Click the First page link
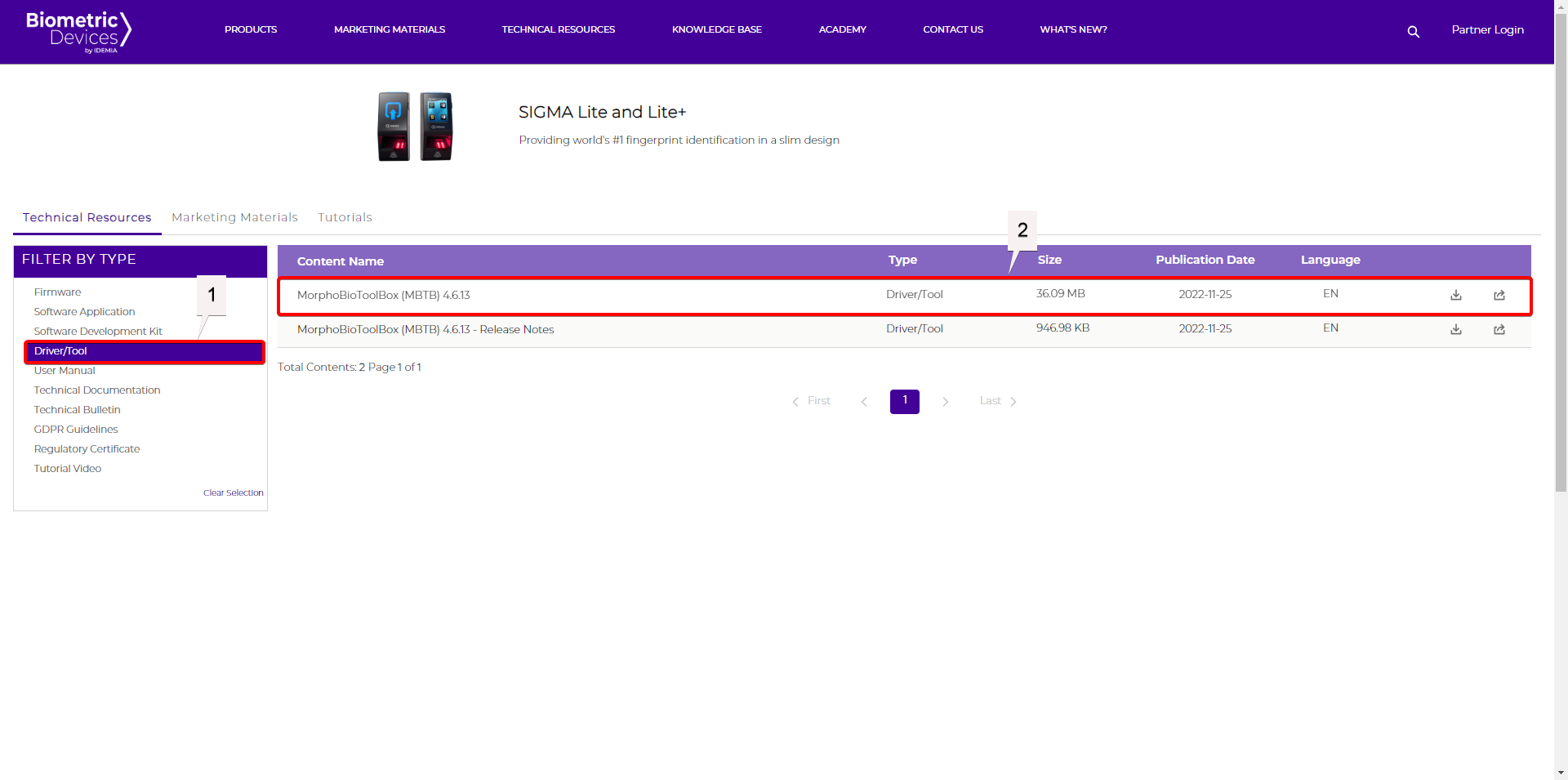Viewport: 1568px width, 780px height. point(811,401)
